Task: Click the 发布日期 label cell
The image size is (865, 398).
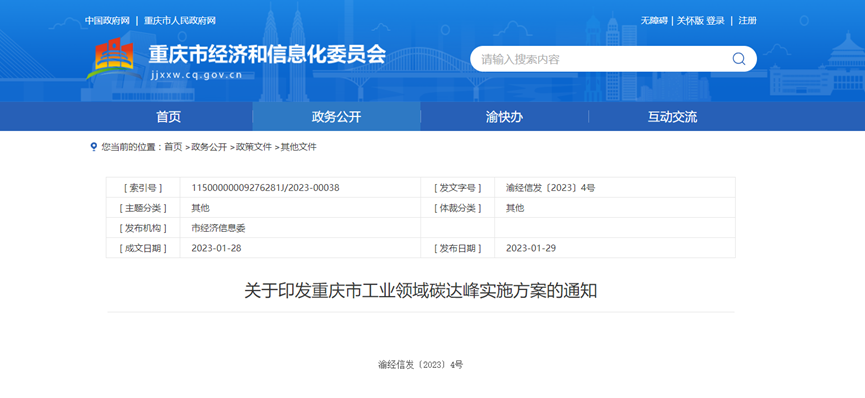Action: 457,248
